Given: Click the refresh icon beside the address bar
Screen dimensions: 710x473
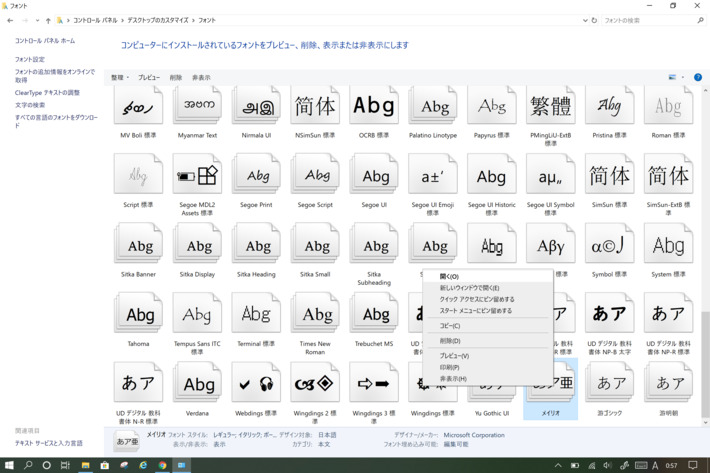Looking at the screenshot, I should [x=594, y=20].
